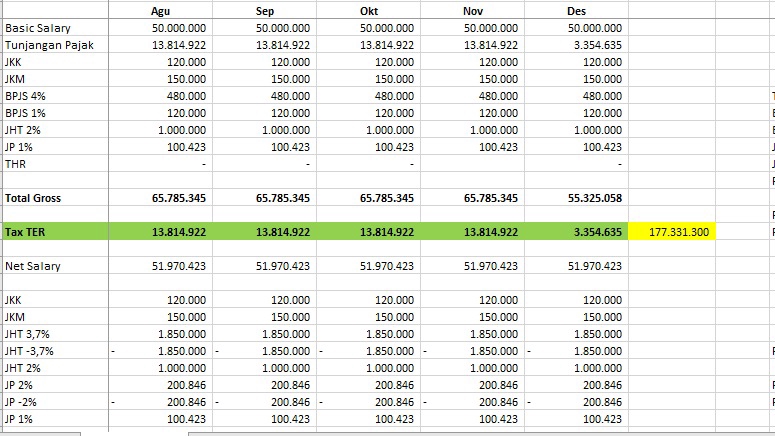Image resolution: width=775 pixels, height=436 pixels.
Task: Select Des JHT 3,7% value 1.850.000
Action: tap(576, 334)
